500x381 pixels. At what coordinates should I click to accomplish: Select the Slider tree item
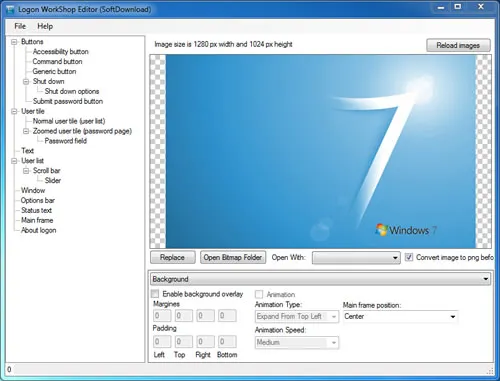53,180
